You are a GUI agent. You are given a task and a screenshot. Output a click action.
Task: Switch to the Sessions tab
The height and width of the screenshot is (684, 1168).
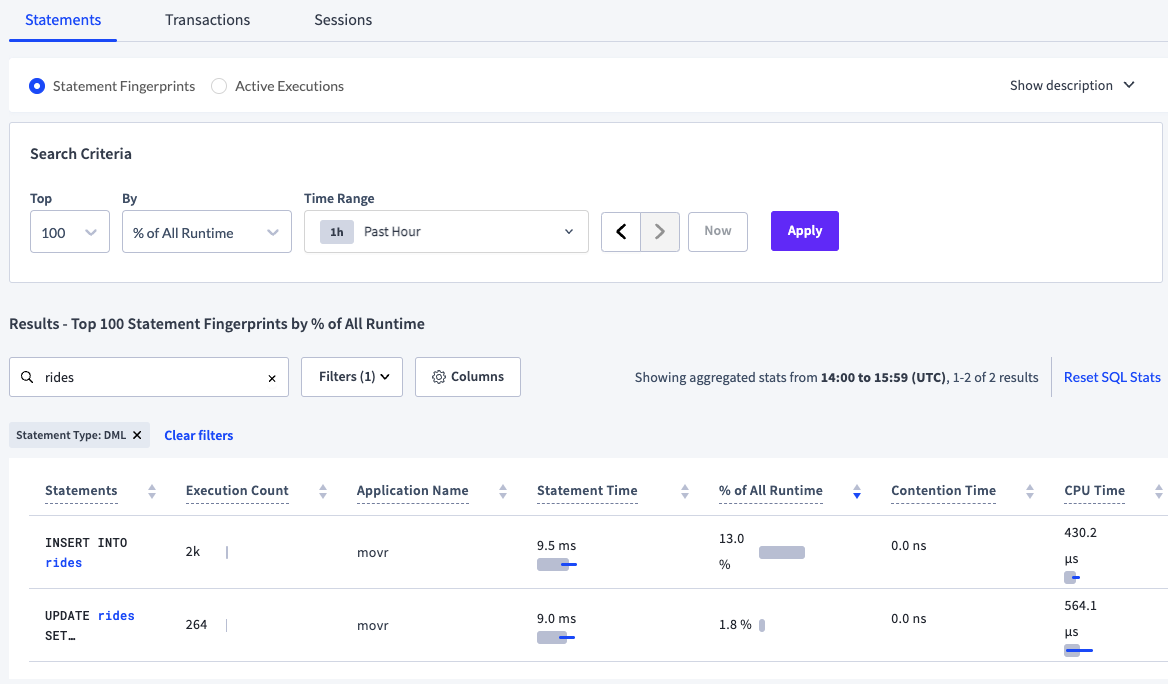pos(343,20)
